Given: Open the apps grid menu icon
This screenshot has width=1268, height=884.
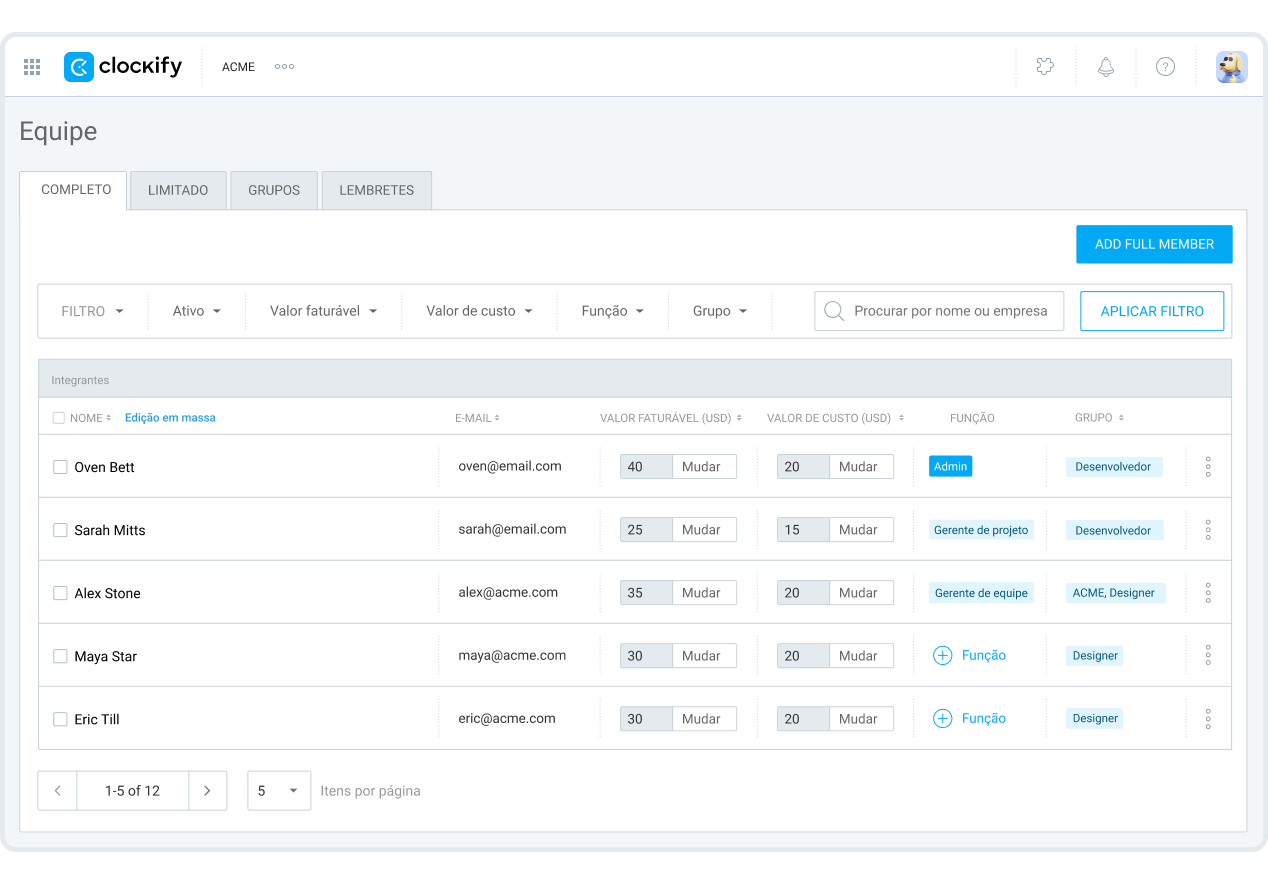Looking at the screenshot, I should 32,67.
